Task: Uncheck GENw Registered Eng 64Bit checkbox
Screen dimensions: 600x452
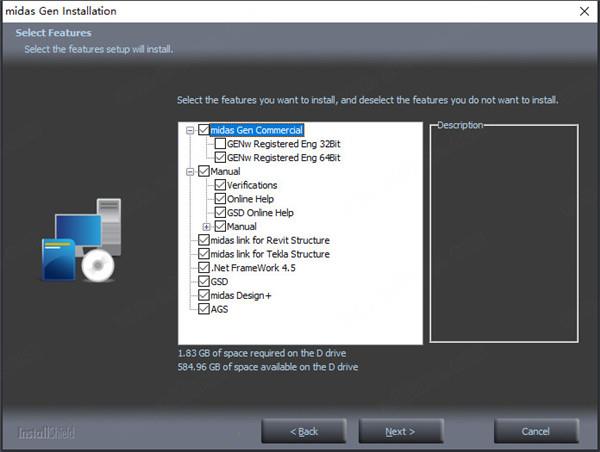Action: click(220, 157)
